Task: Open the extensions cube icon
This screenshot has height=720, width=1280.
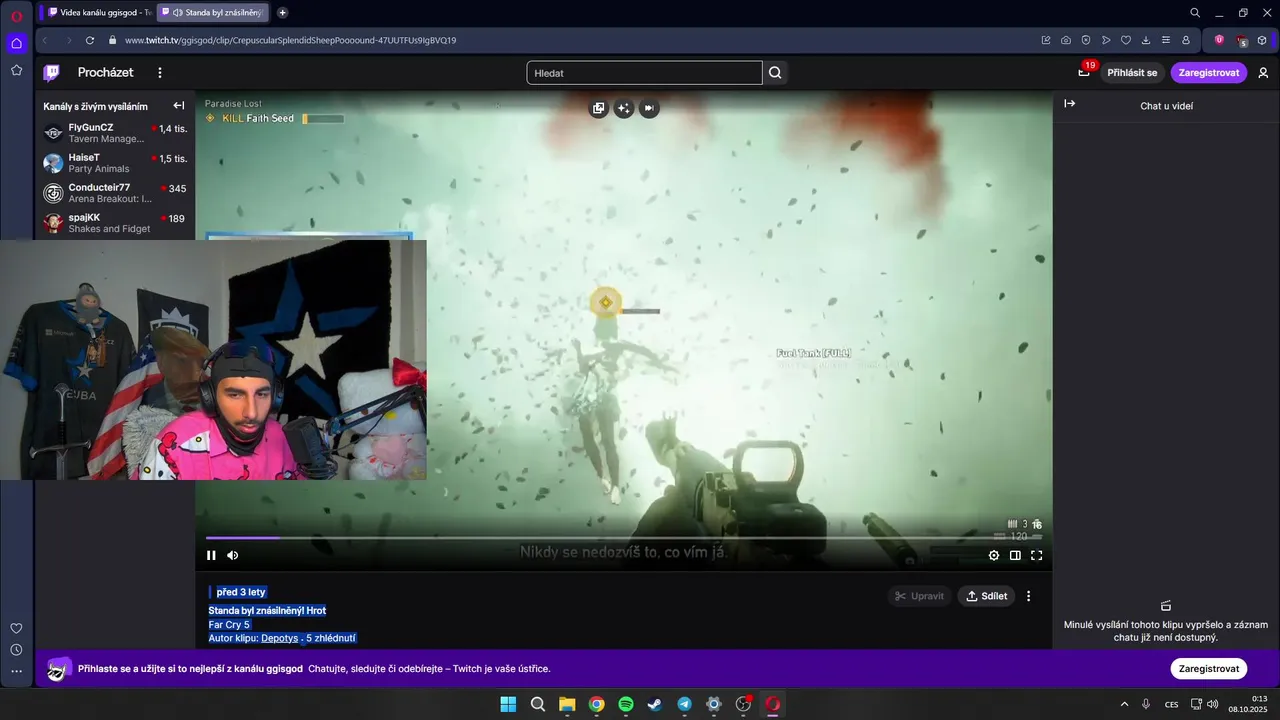Action: 1262,40
